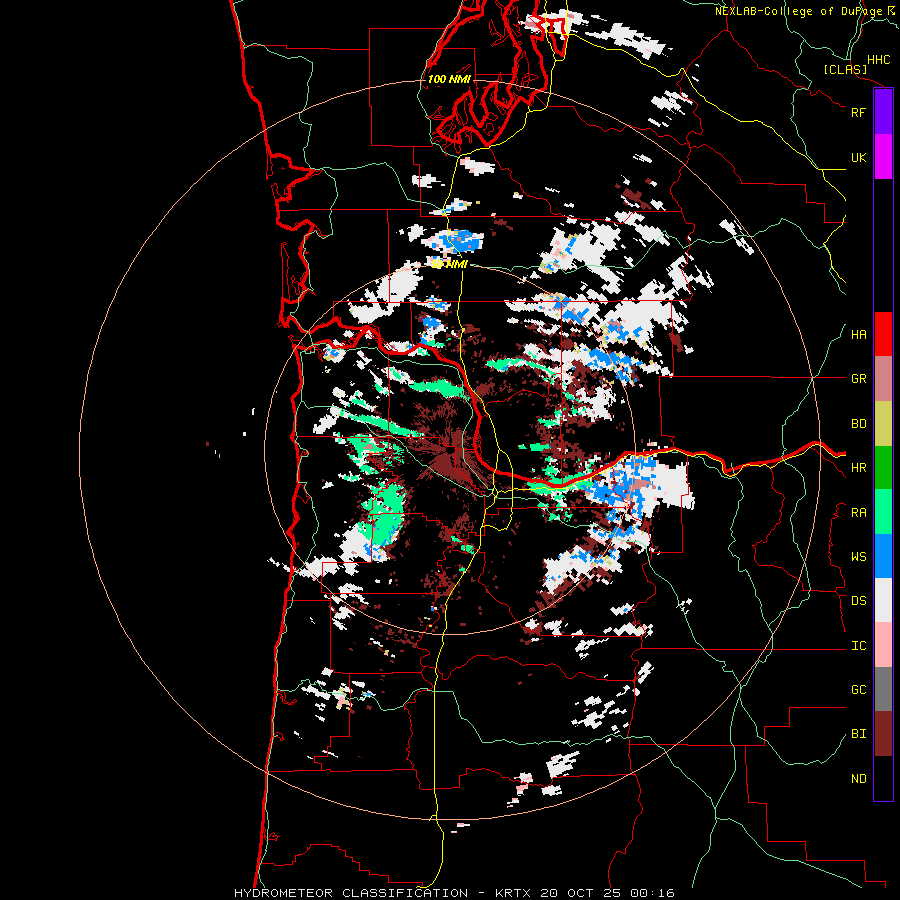The width and height of the screenshot is (900, 900).
Task: Click the [CLAS] units label
Action: (845, 70)
